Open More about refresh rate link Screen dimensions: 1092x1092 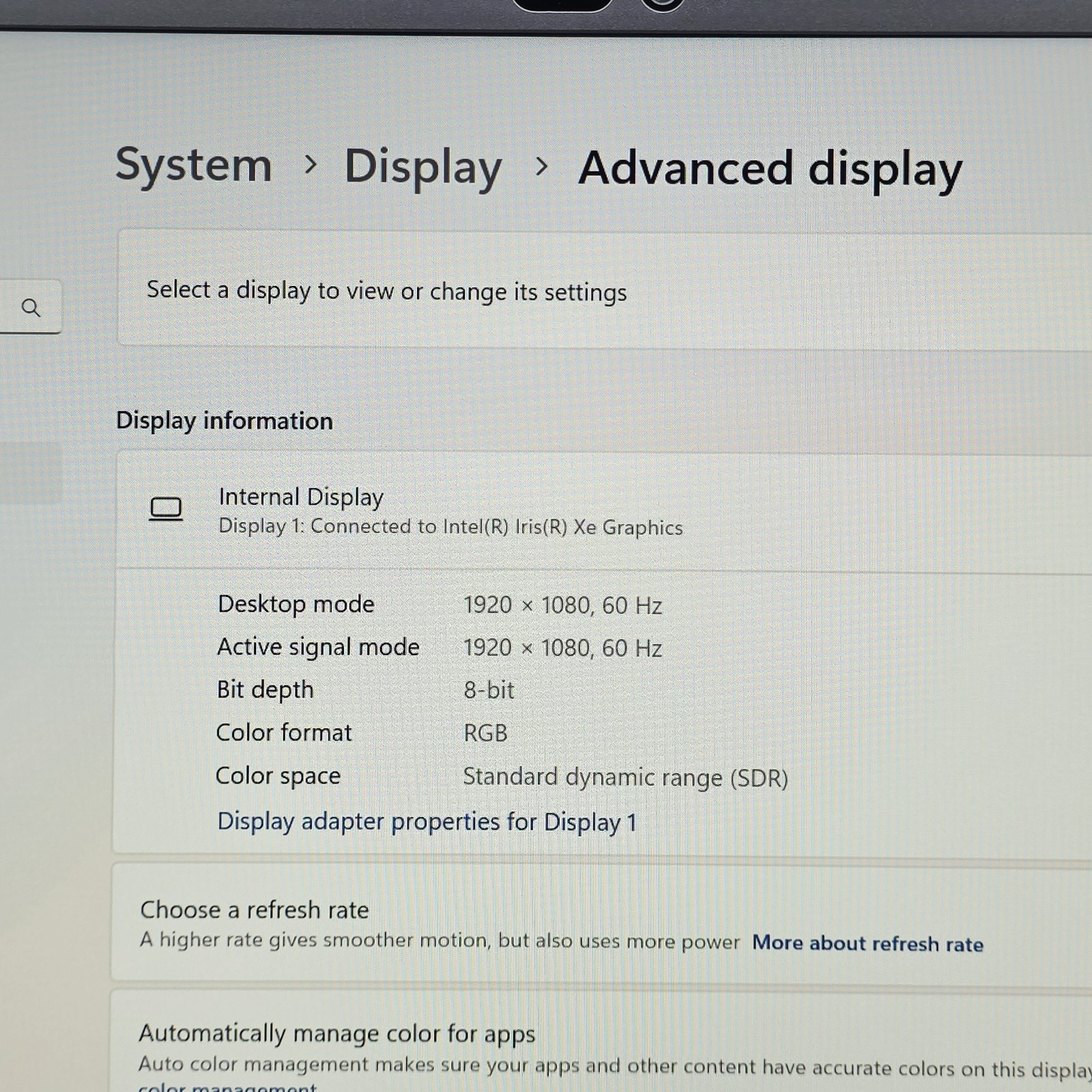pyautogui.click(x=867, y=943)
